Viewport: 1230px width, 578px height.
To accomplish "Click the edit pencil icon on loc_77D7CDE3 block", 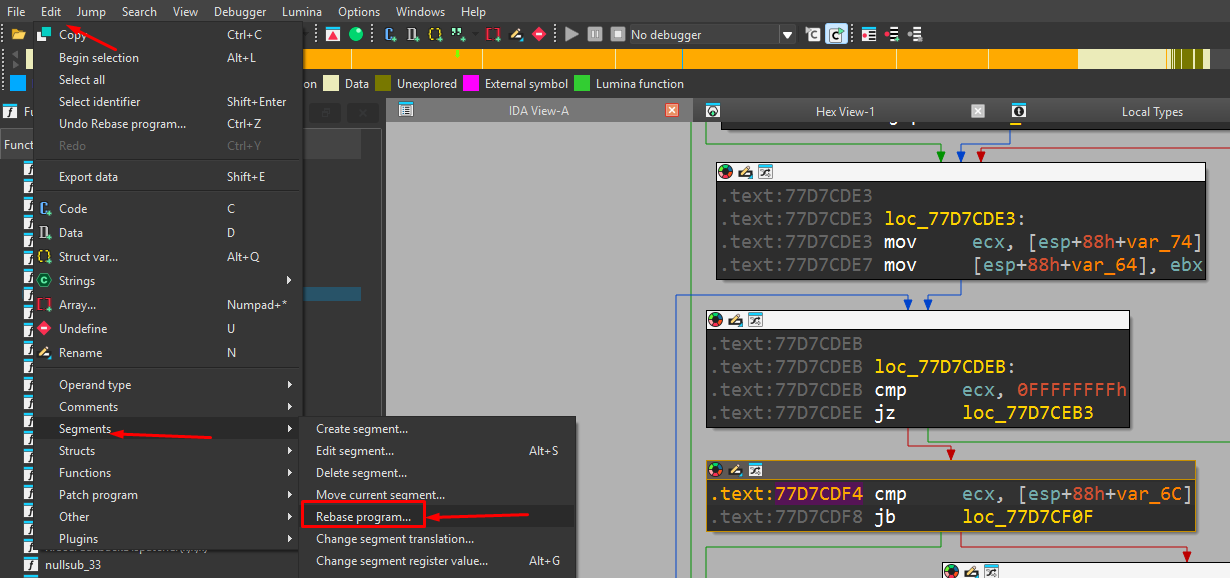I will (x=745, y=172).
